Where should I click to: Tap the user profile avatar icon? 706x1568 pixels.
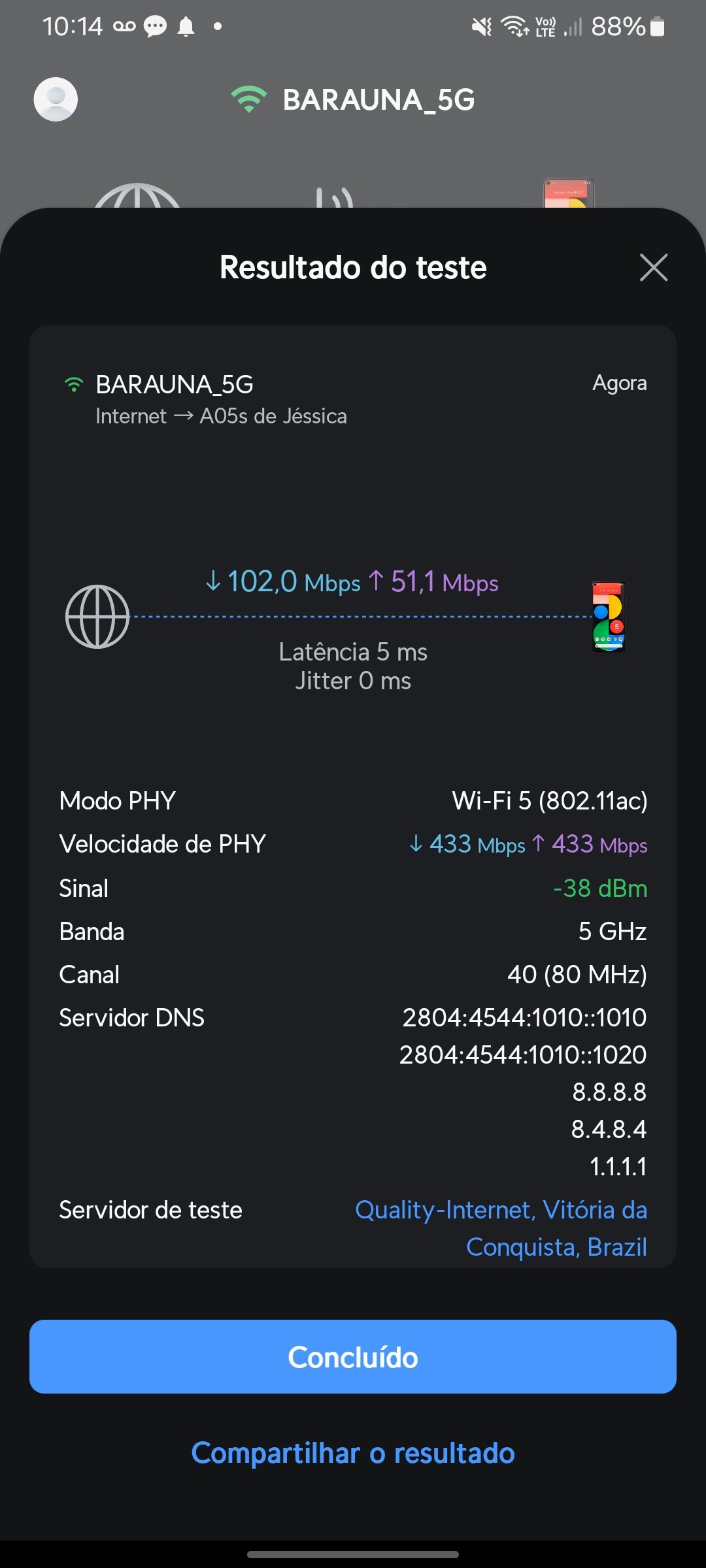[56, 99]
